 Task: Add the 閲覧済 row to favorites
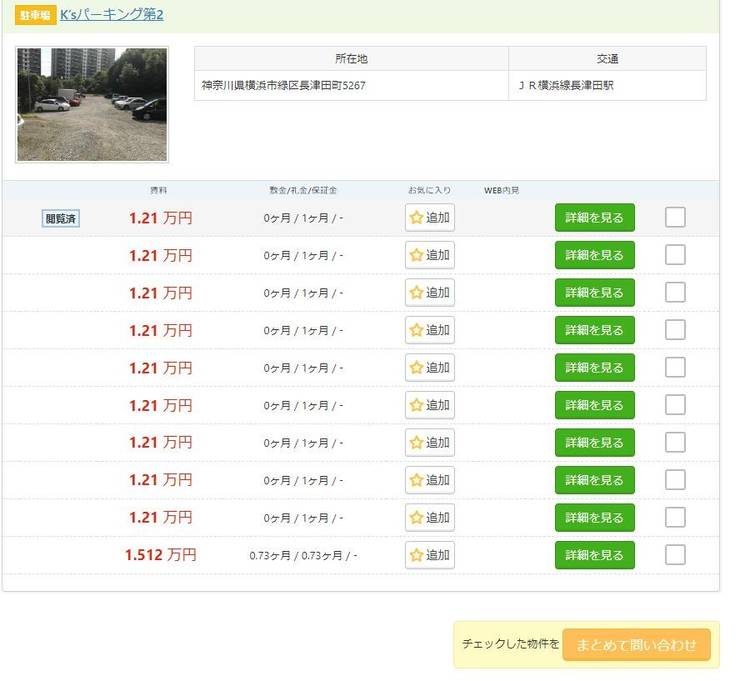tap(430, 218)
